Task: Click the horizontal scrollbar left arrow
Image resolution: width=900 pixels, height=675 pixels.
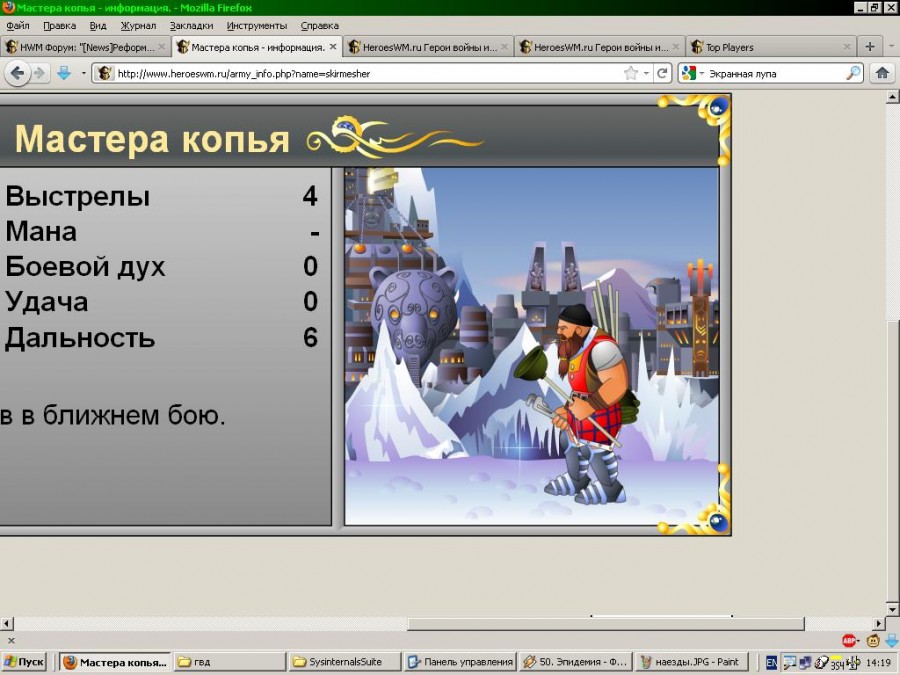Action: pos(6,623)
